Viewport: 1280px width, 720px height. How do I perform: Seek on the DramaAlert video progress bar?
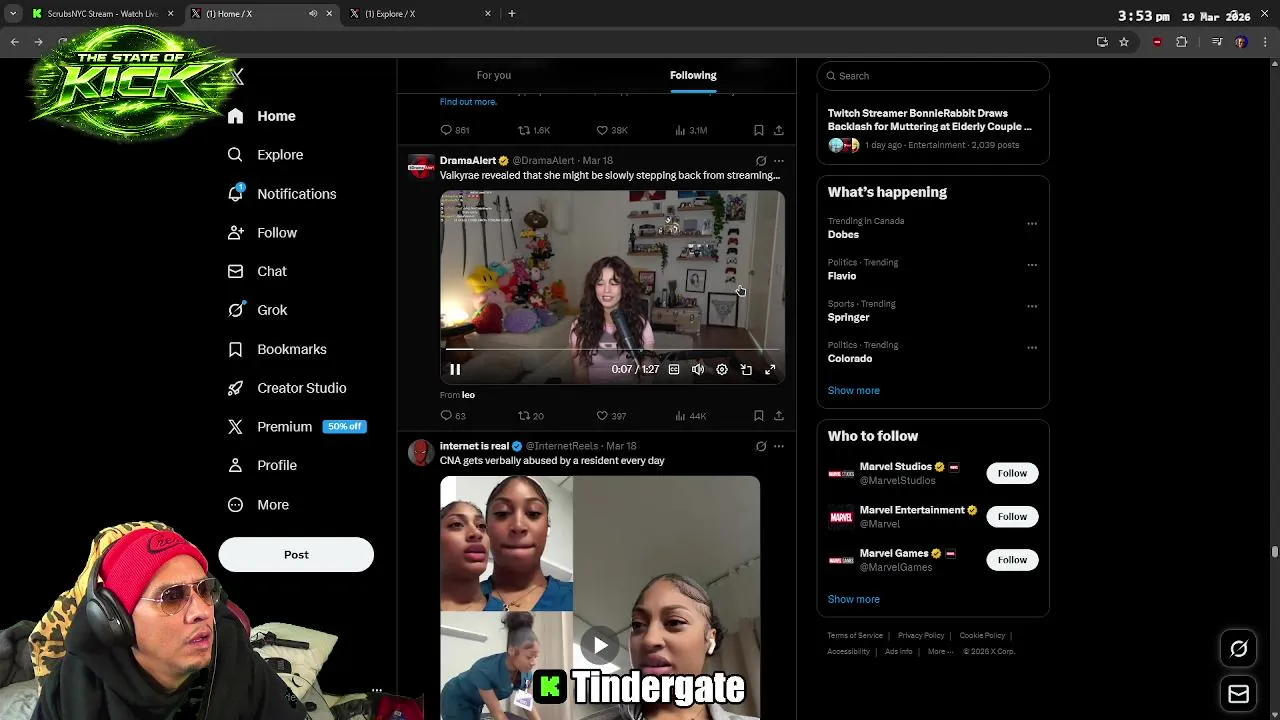pos(612,351)
